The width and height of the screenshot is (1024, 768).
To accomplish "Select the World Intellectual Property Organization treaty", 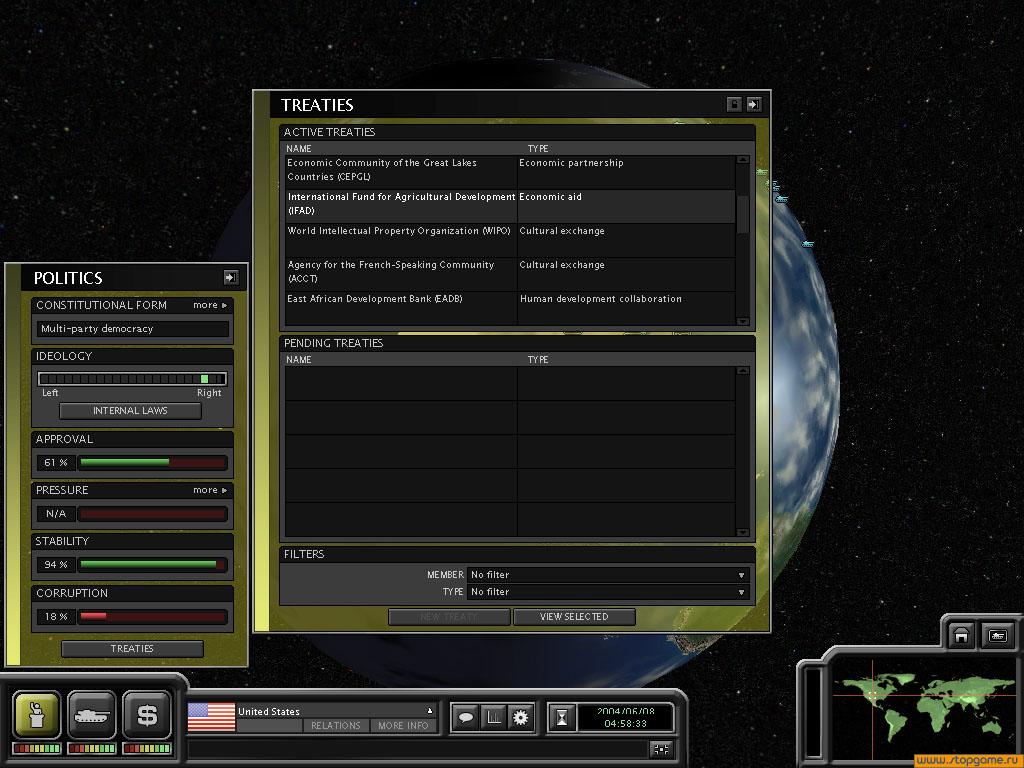I will pyautogui.click(x=400, y=231).
